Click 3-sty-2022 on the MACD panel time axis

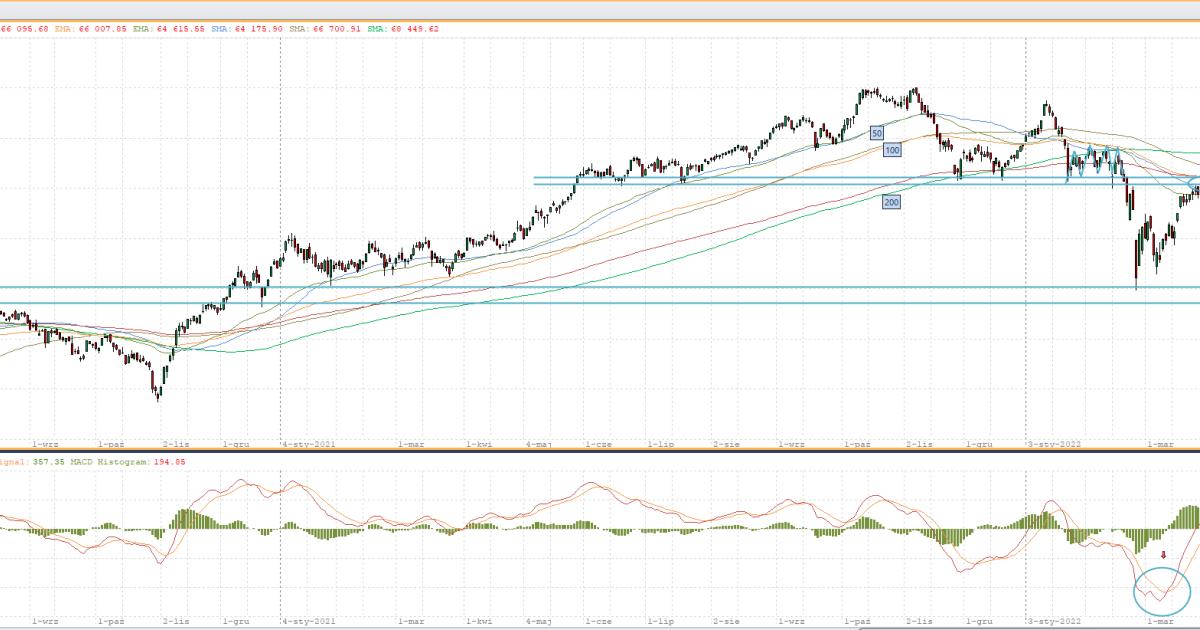pos(1053,620)
